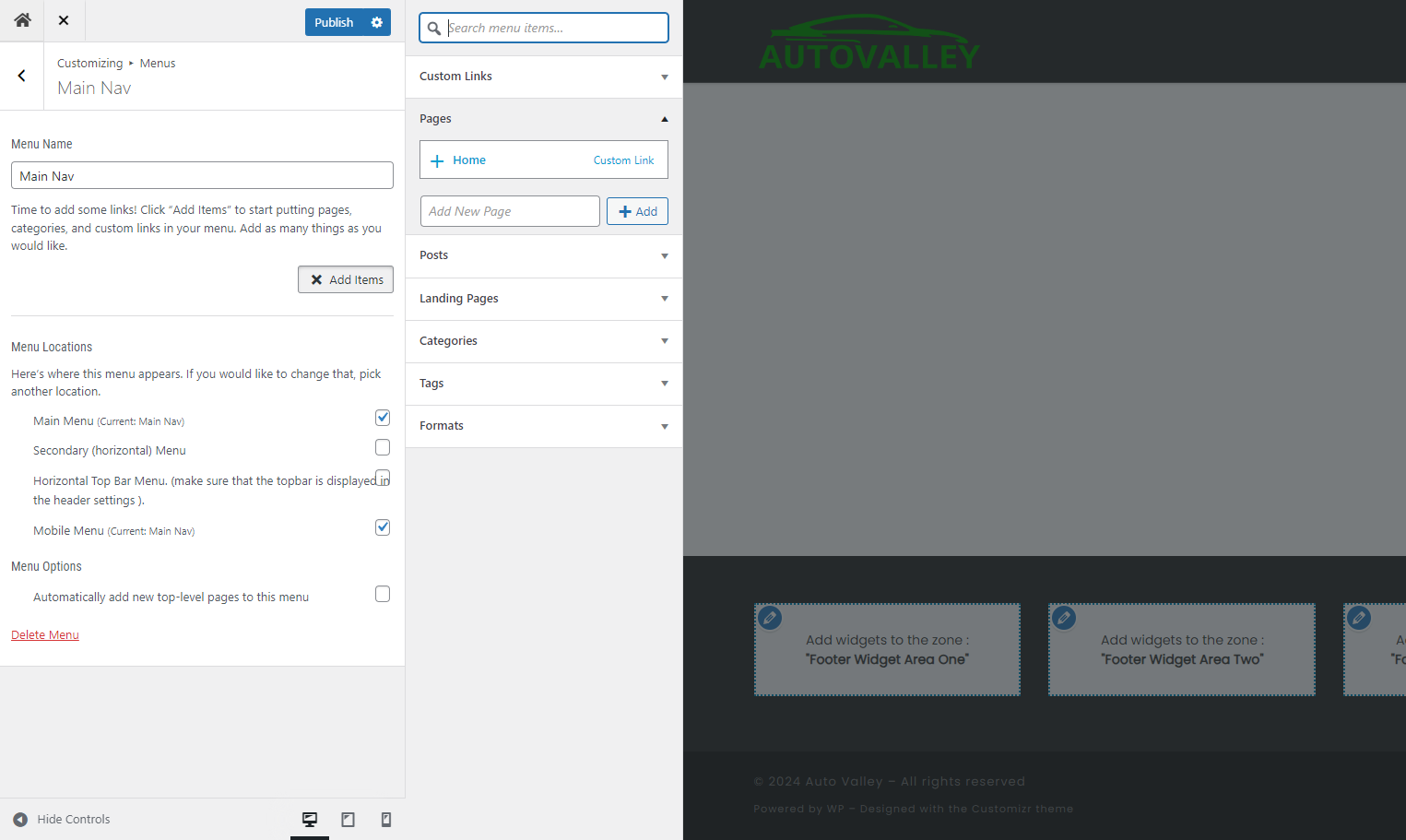Select Home page menu item

(x=544, y=160)
